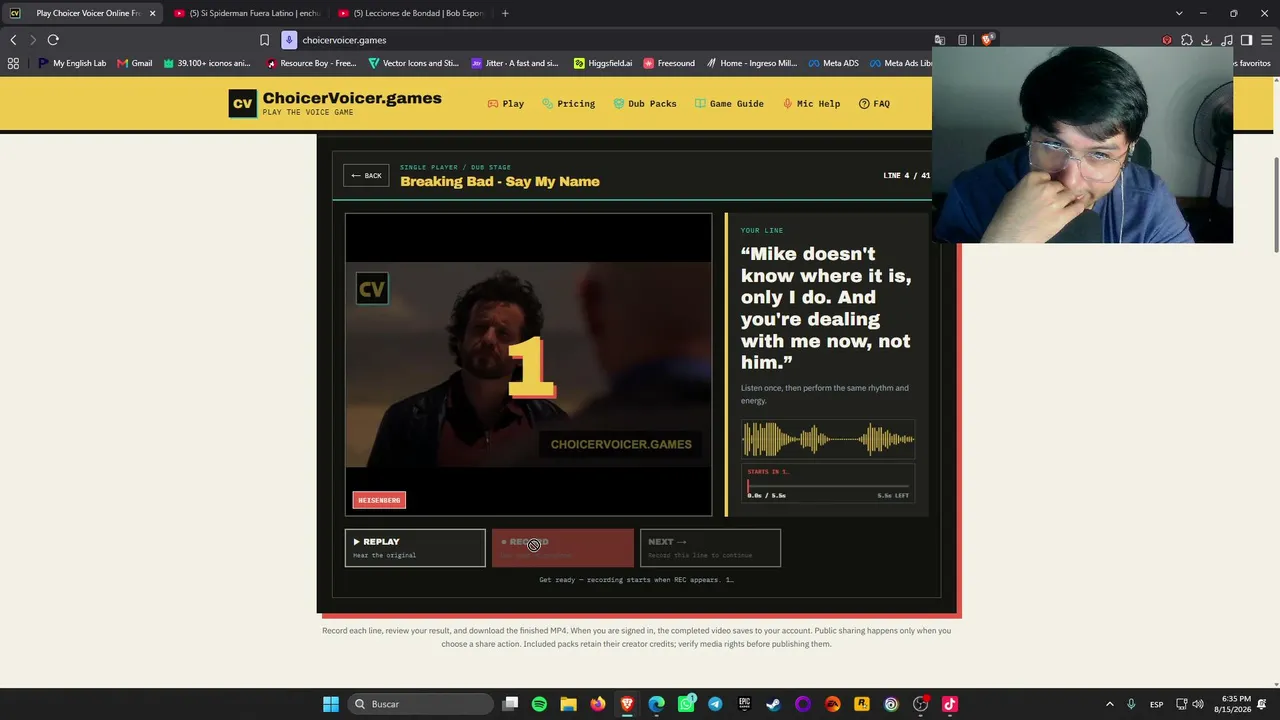Click the recording progress bar
Image resolution: width=1280 pixels, height=720 pixels.
pos(828,486)
